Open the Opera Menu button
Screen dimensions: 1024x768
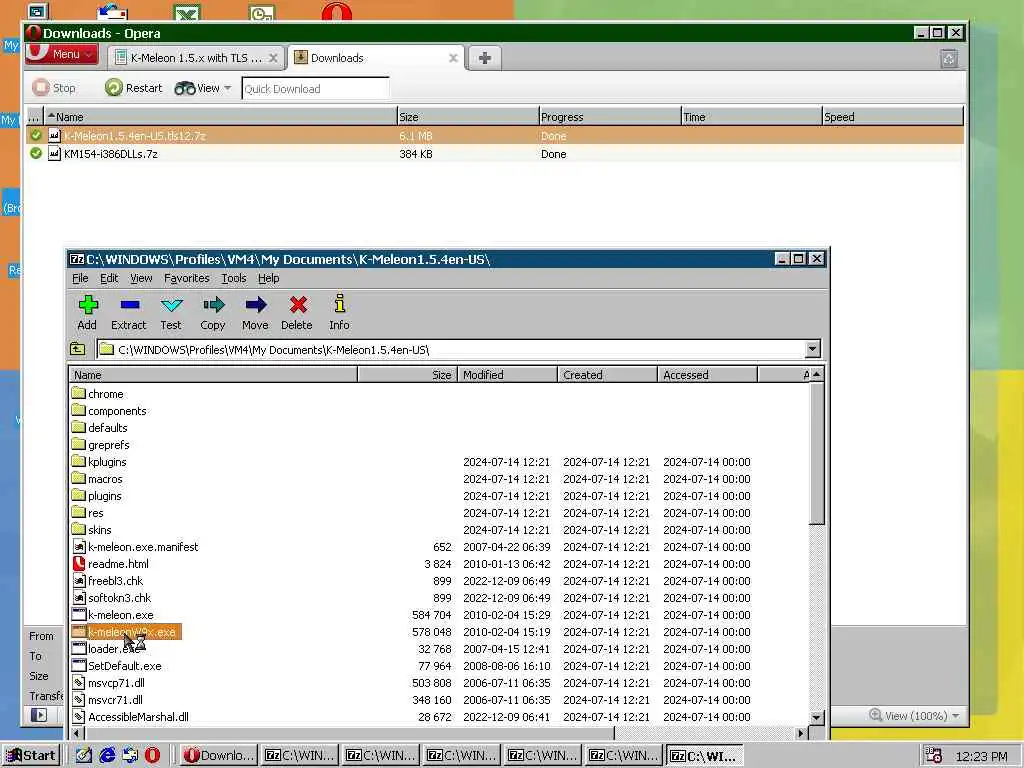tap(62, 54)
